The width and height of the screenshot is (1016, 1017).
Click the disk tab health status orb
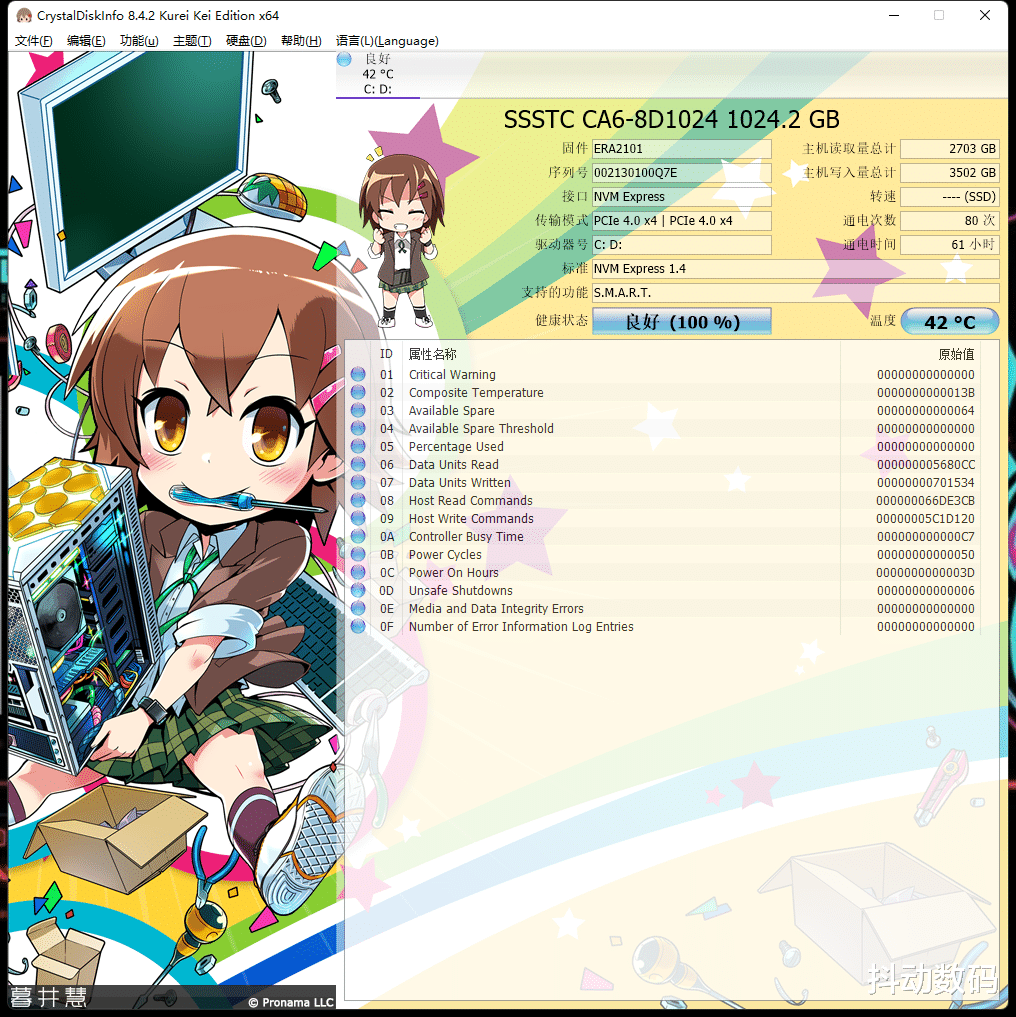point(344,60)
